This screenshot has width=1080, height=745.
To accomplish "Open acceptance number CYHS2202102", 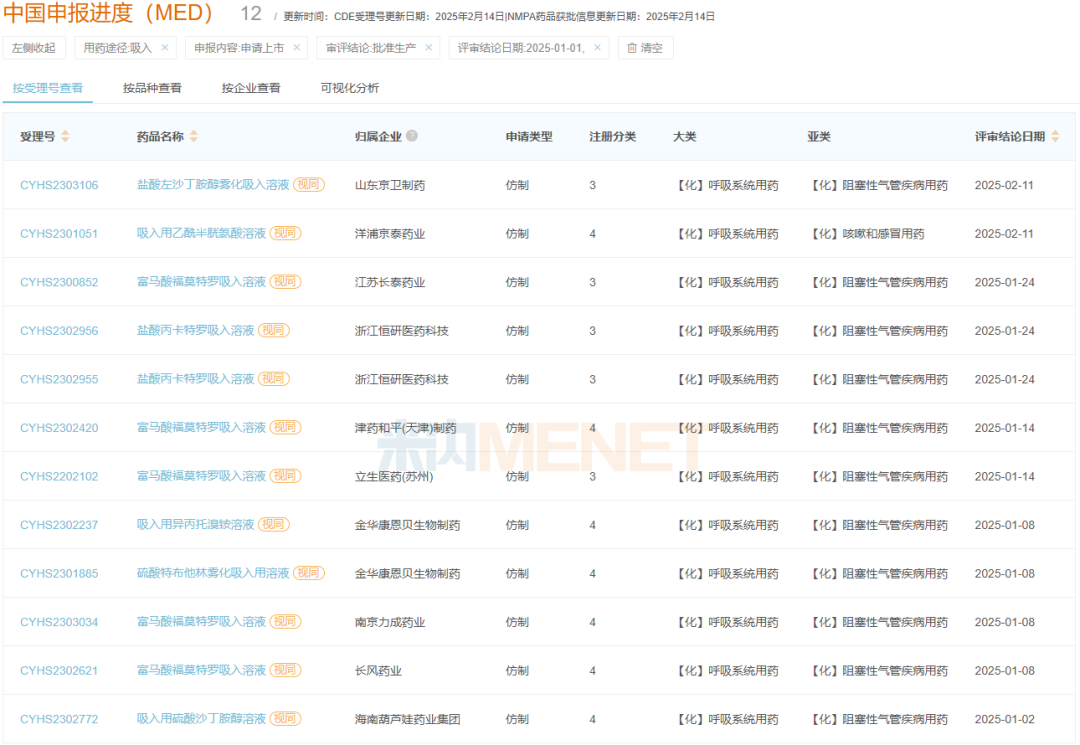I will click(59, 476).
